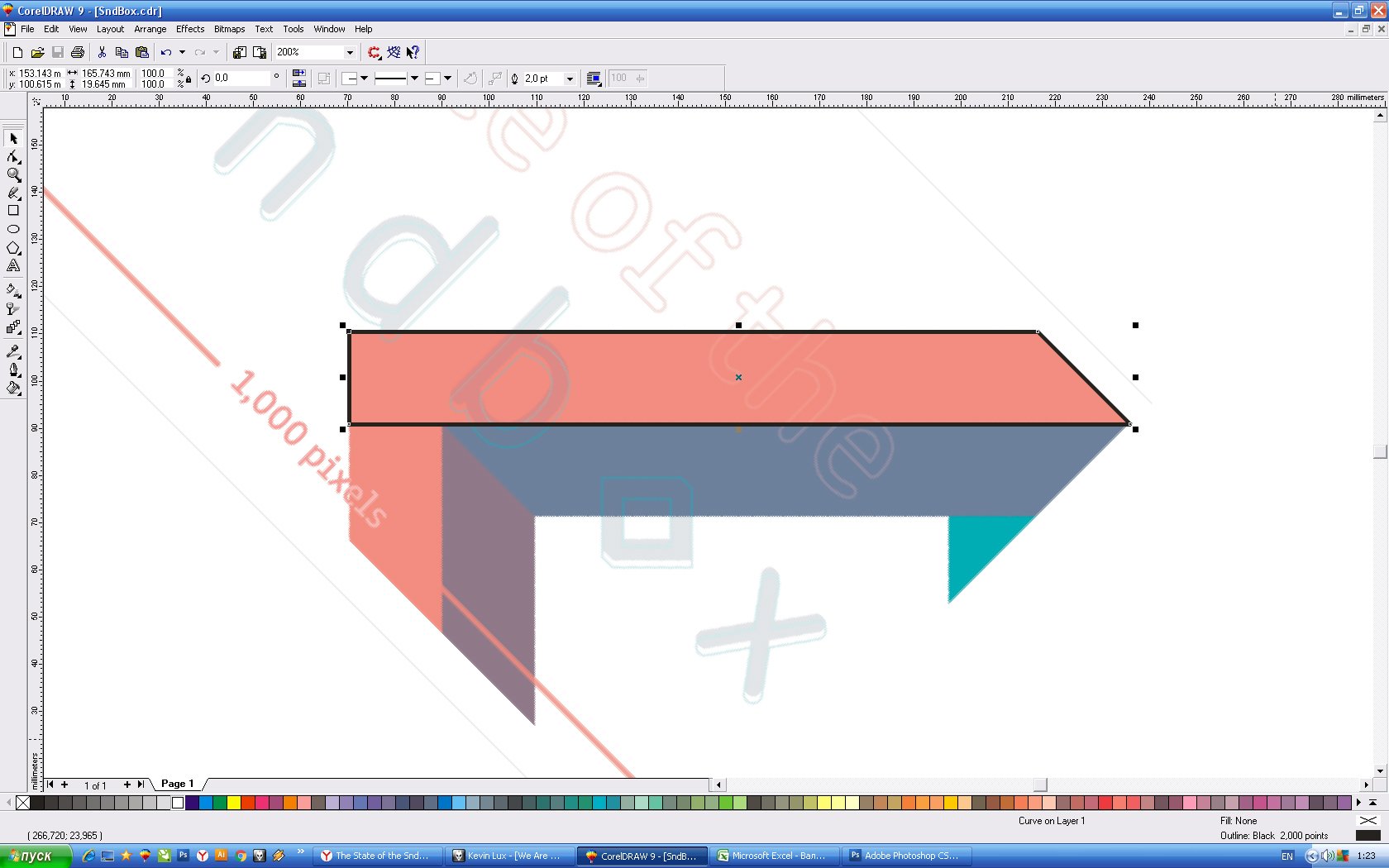
Task: Open the Tools menu
Action: coord(294,29)
